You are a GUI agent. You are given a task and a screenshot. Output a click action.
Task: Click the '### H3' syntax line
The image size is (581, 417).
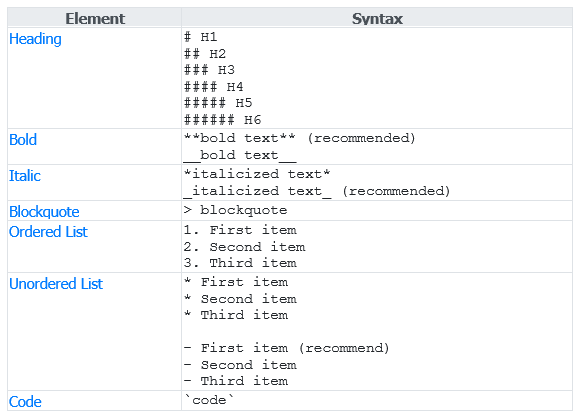[209, 70]
